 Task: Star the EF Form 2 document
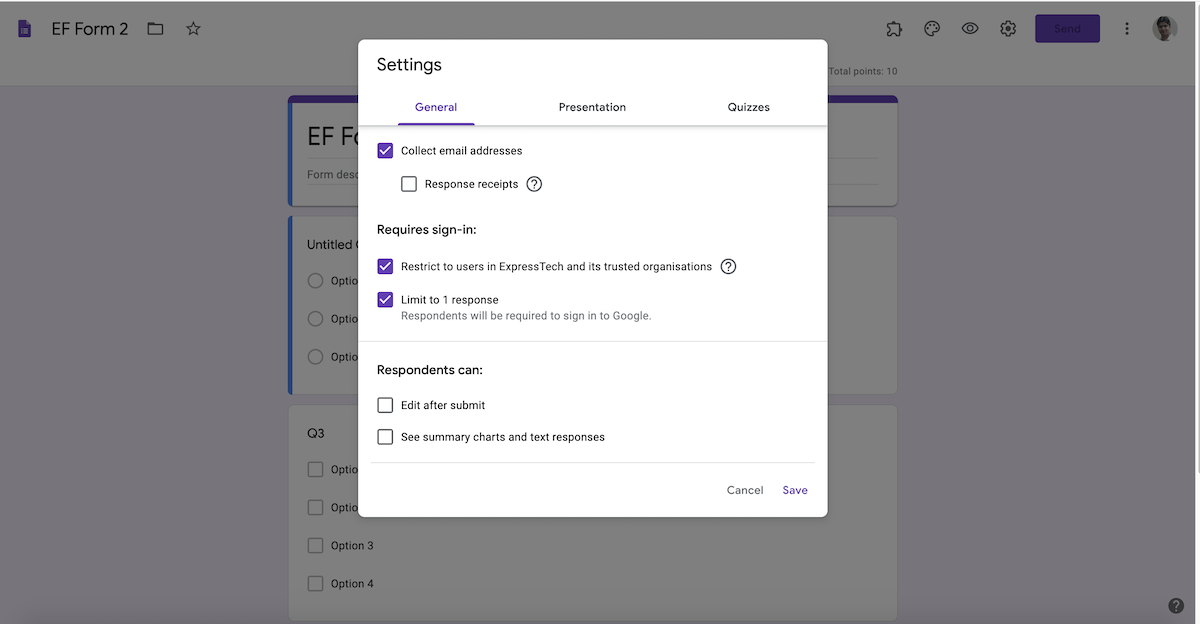click(193, 28)
